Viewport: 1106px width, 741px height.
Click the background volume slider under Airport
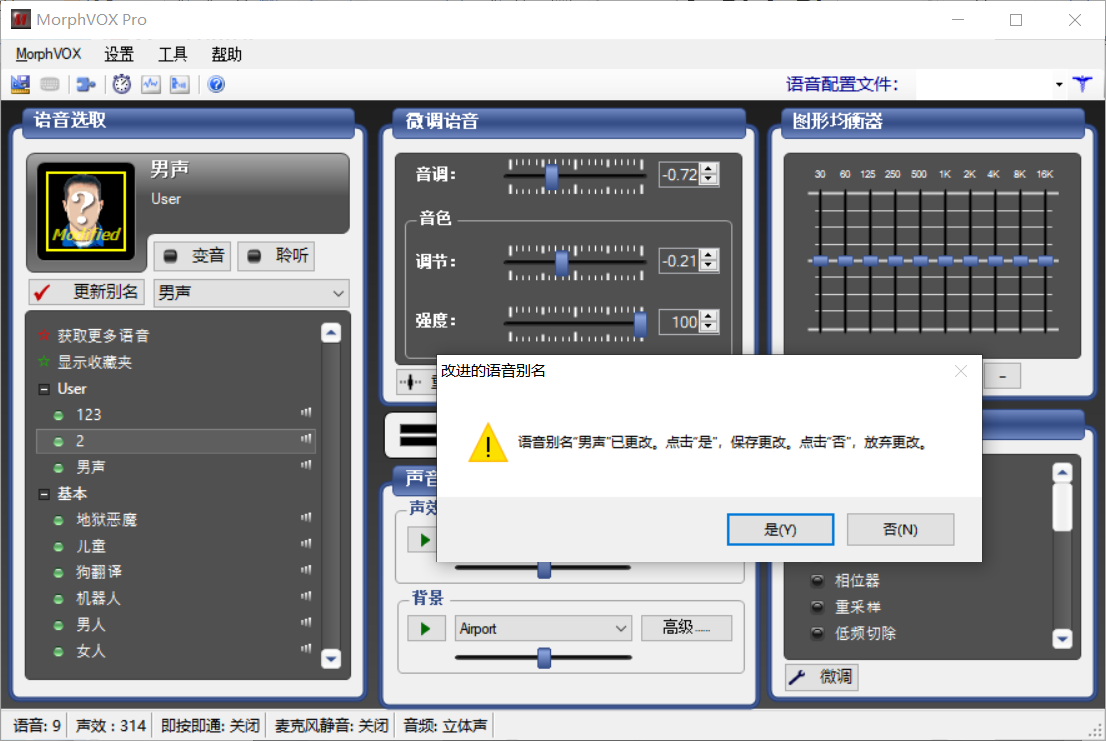(544, 658)
